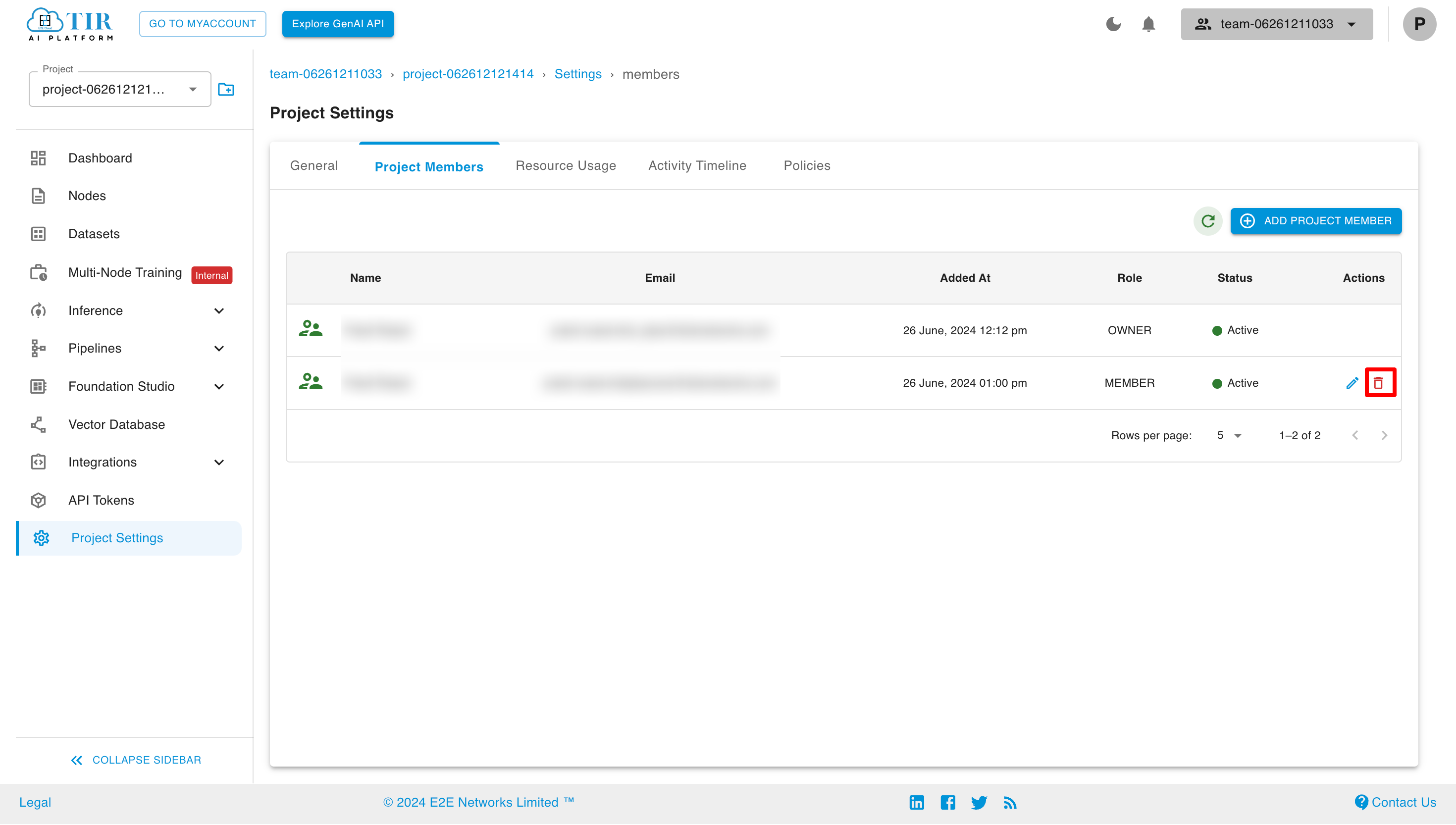Switch to the Activity Timeline tab
Screen dimensions: 1456x825
click(697, 165)
